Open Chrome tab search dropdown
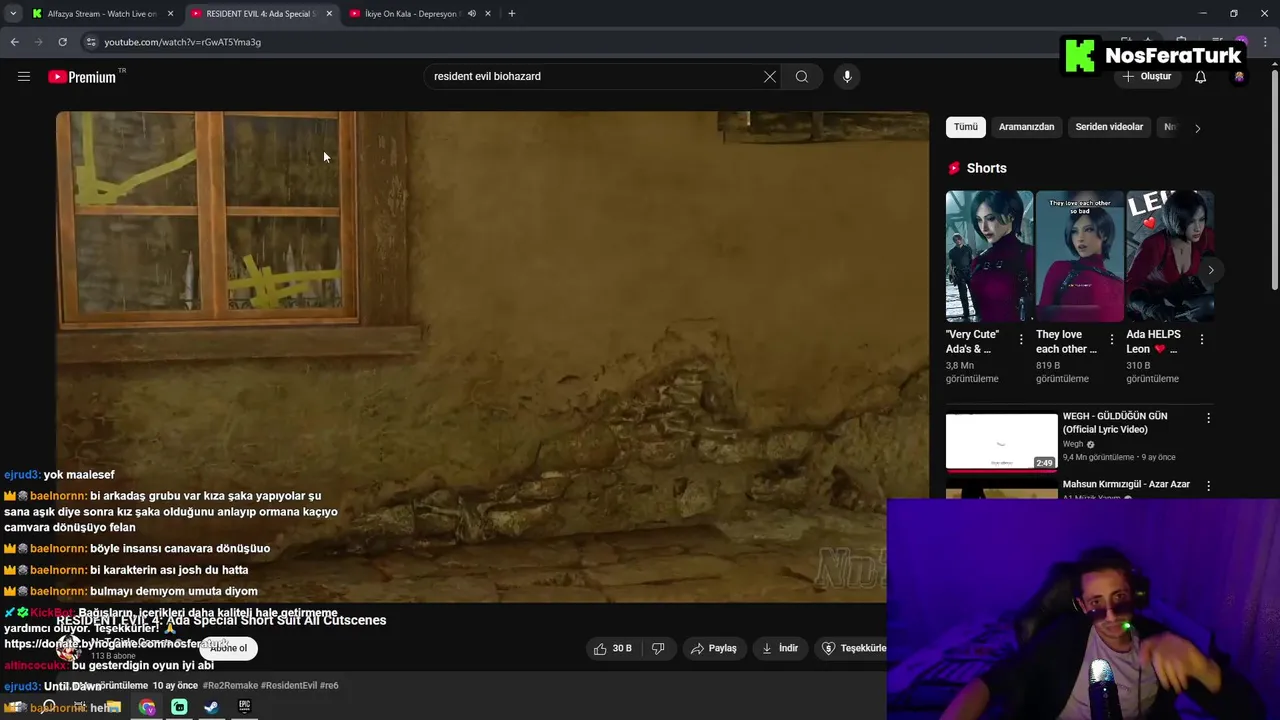This screenshot has height=720, width=1280. 13,14
